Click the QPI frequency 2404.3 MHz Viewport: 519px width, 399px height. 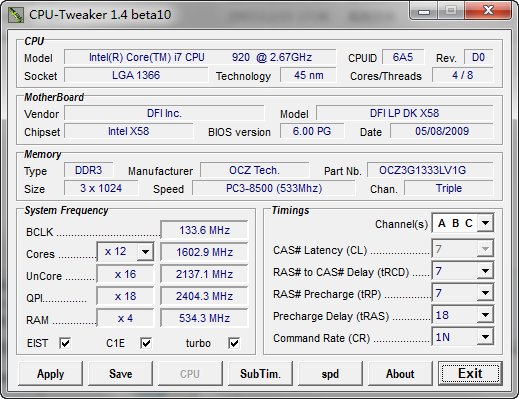pos(204,296)
